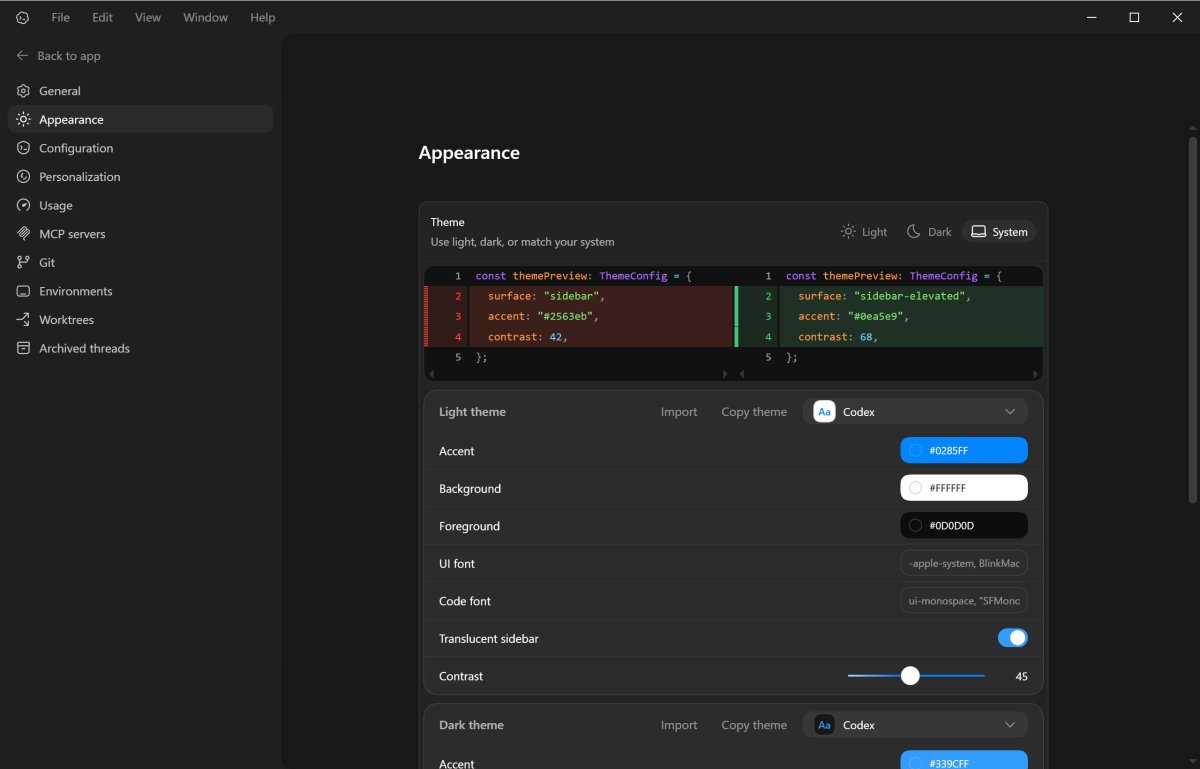Viewport: 1200px width, 769px height.
Task: Click the Usage gauge icon
Action: (x=23, y=205)
